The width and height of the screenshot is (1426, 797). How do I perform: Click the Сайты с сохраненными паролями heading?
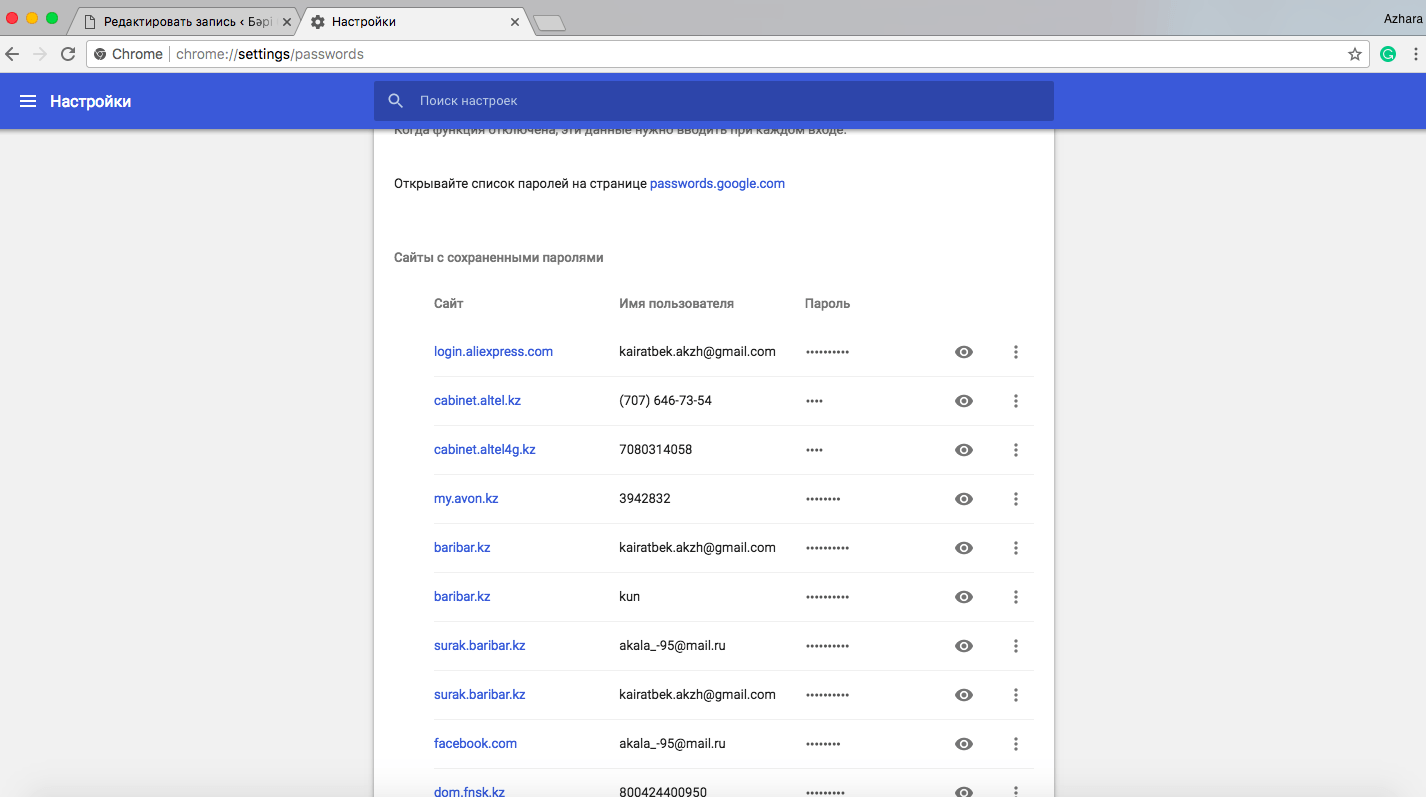coord(499,258)
